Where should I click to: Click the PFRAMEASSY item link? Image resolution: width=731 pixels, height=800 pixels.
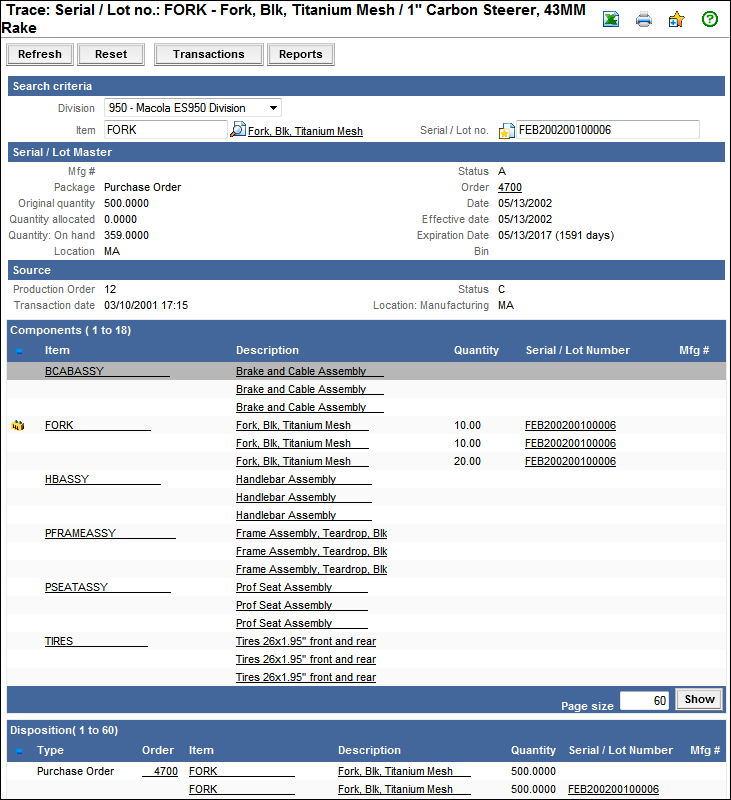pos(80,533)
